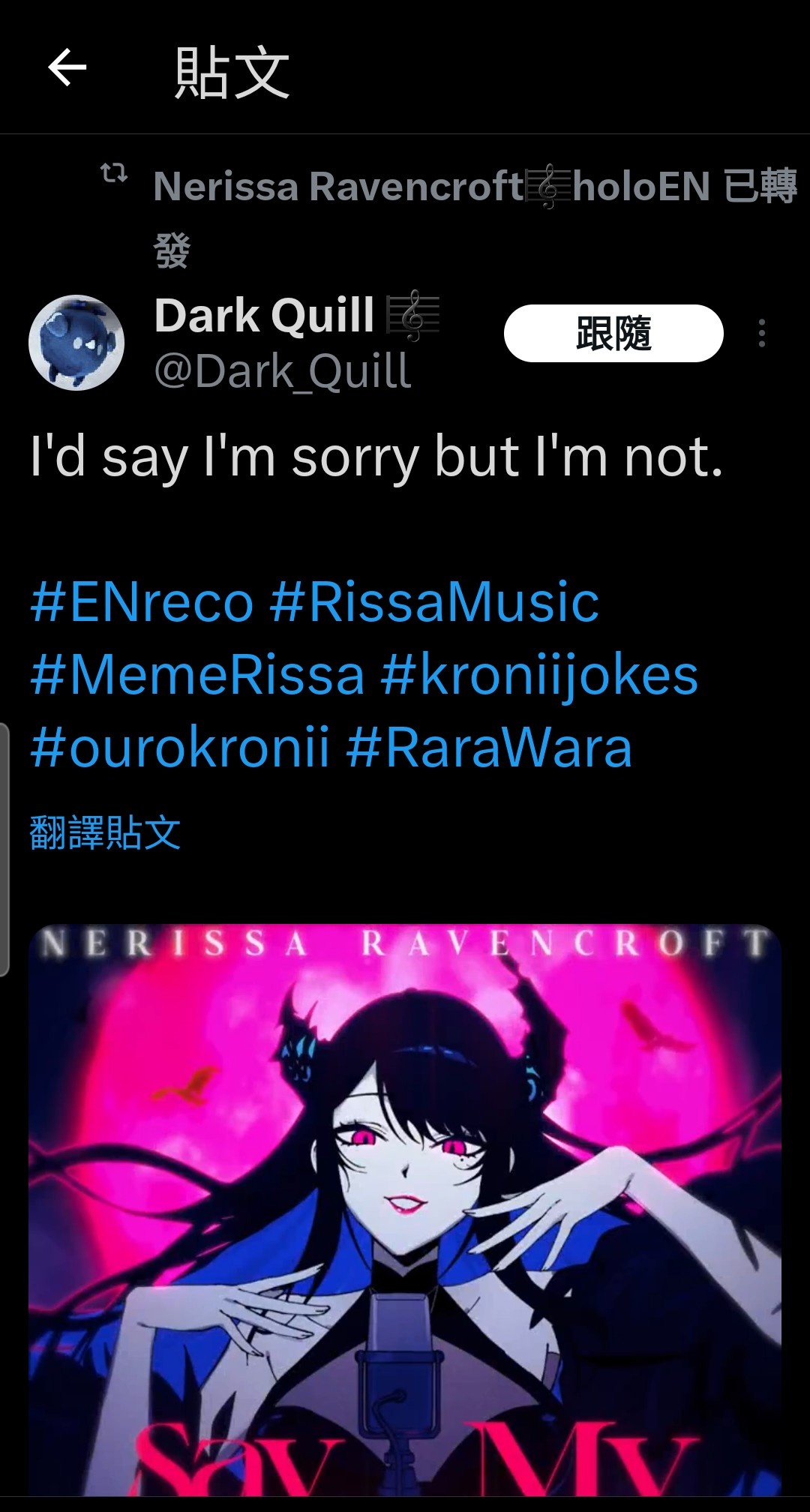The height and width of the screenshot is (1512, 810).
Task: Tap 翻譯貼文 to translate the post
Action: tap(105, 832)
